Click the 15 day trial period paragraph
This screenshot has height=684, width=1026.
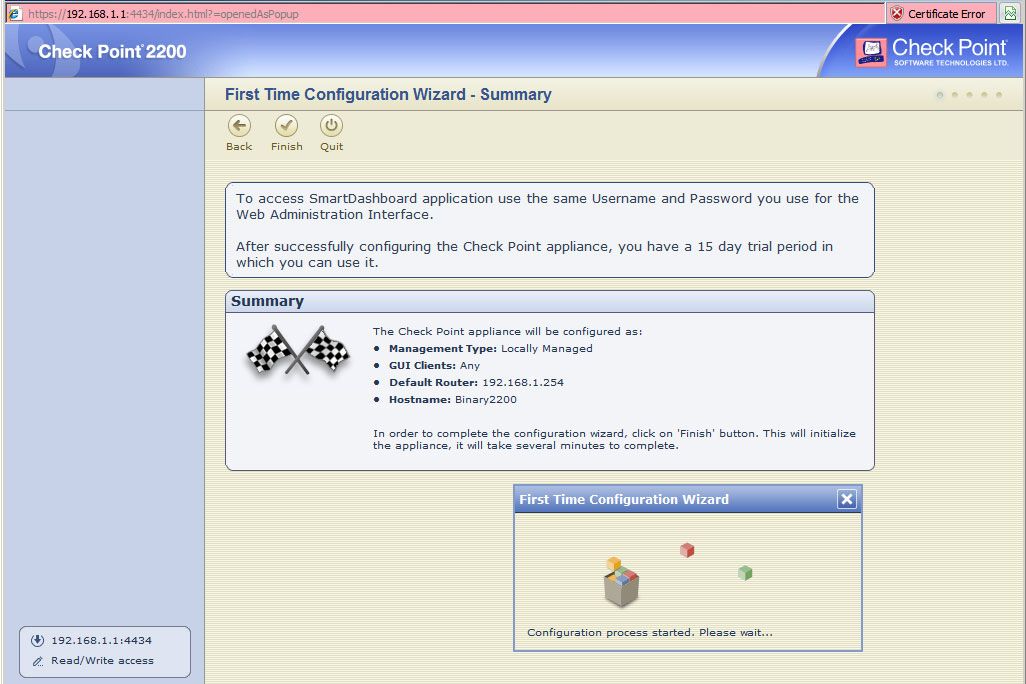point(534,254)
